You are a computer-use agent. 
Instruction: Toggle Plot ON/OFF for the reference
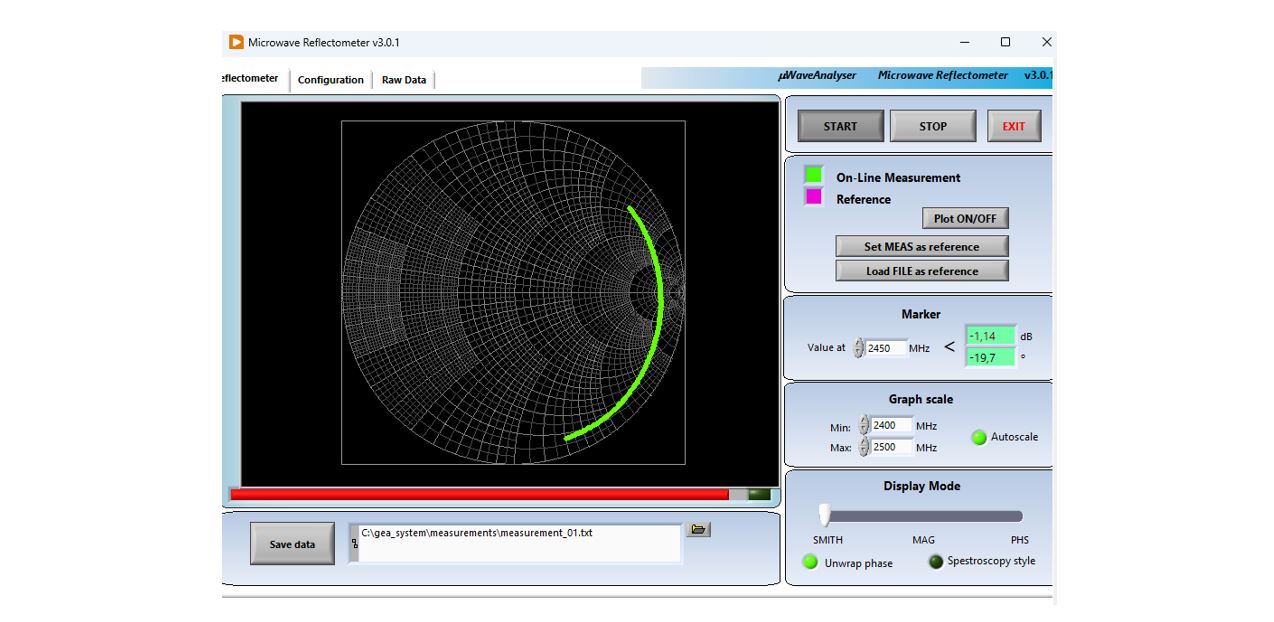pos(965,218)
